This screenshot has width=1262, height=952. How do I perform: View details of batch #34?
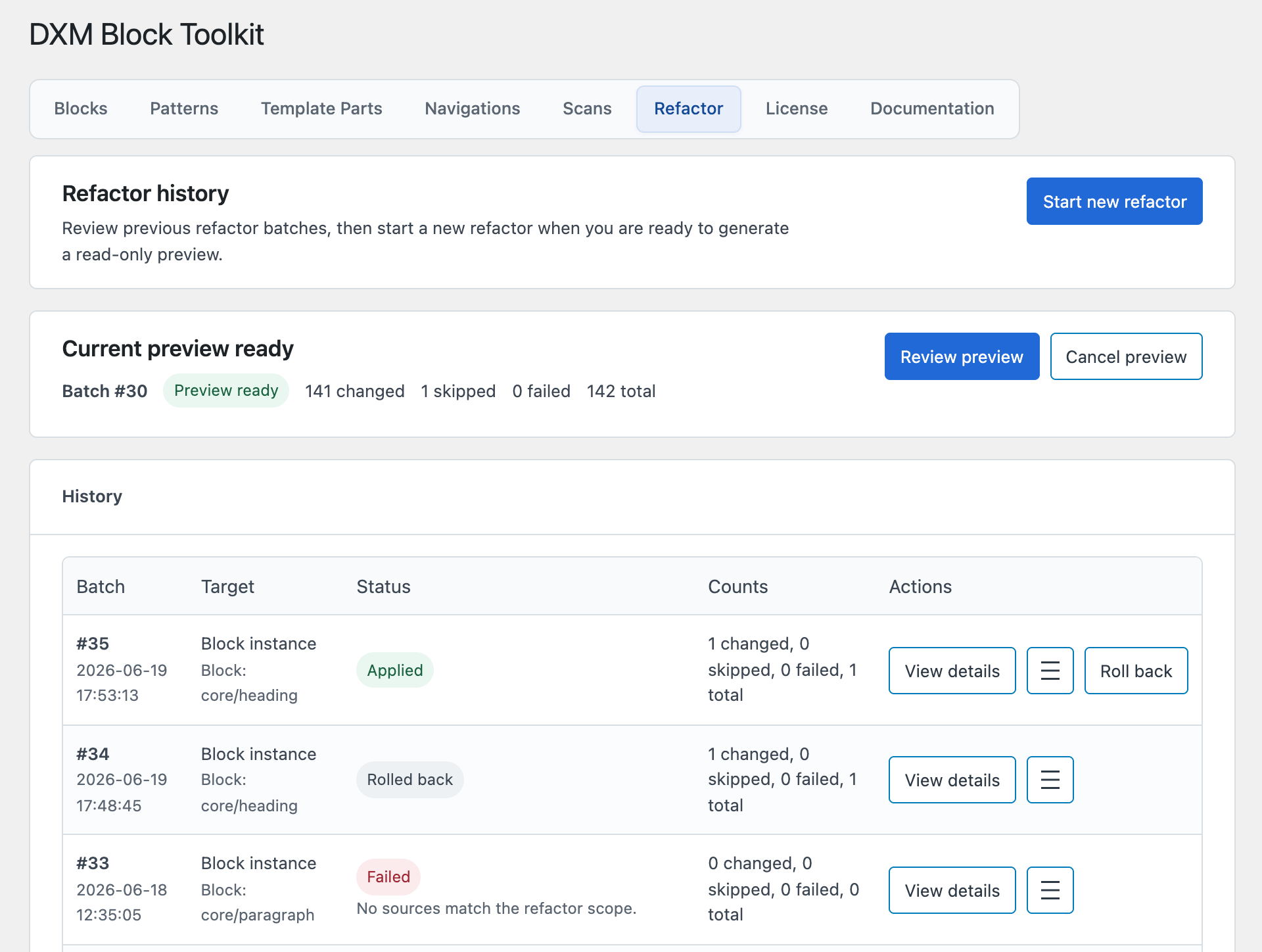[952, 780]
